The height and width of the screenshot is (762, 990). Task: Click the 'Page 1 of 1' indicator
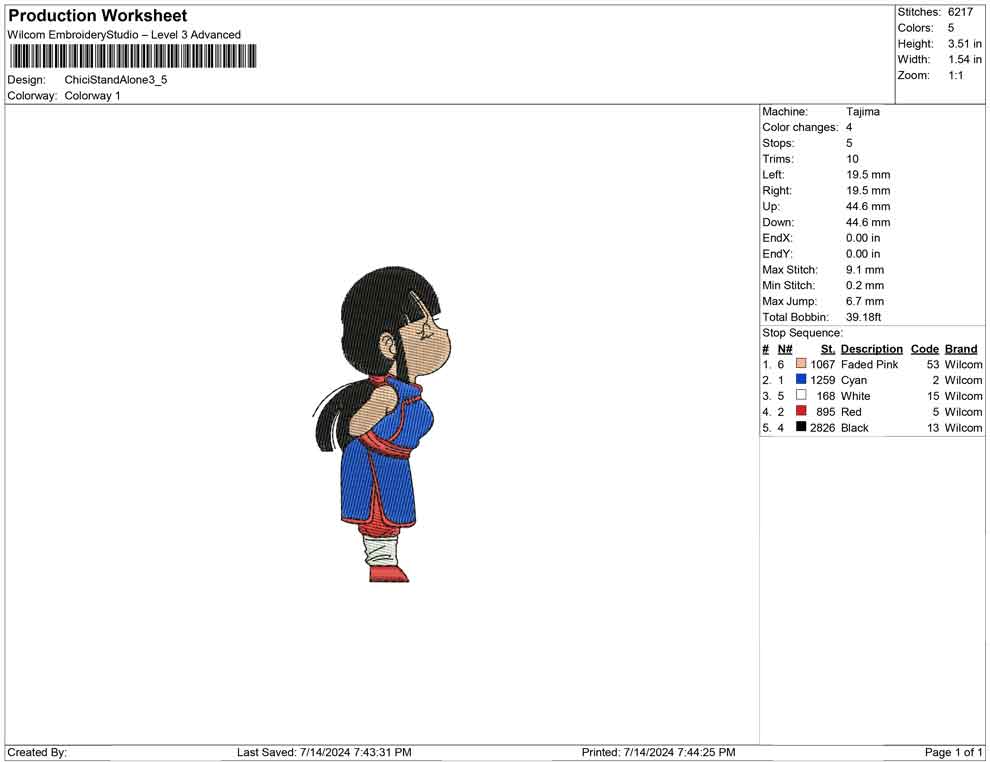coord(953,753)
